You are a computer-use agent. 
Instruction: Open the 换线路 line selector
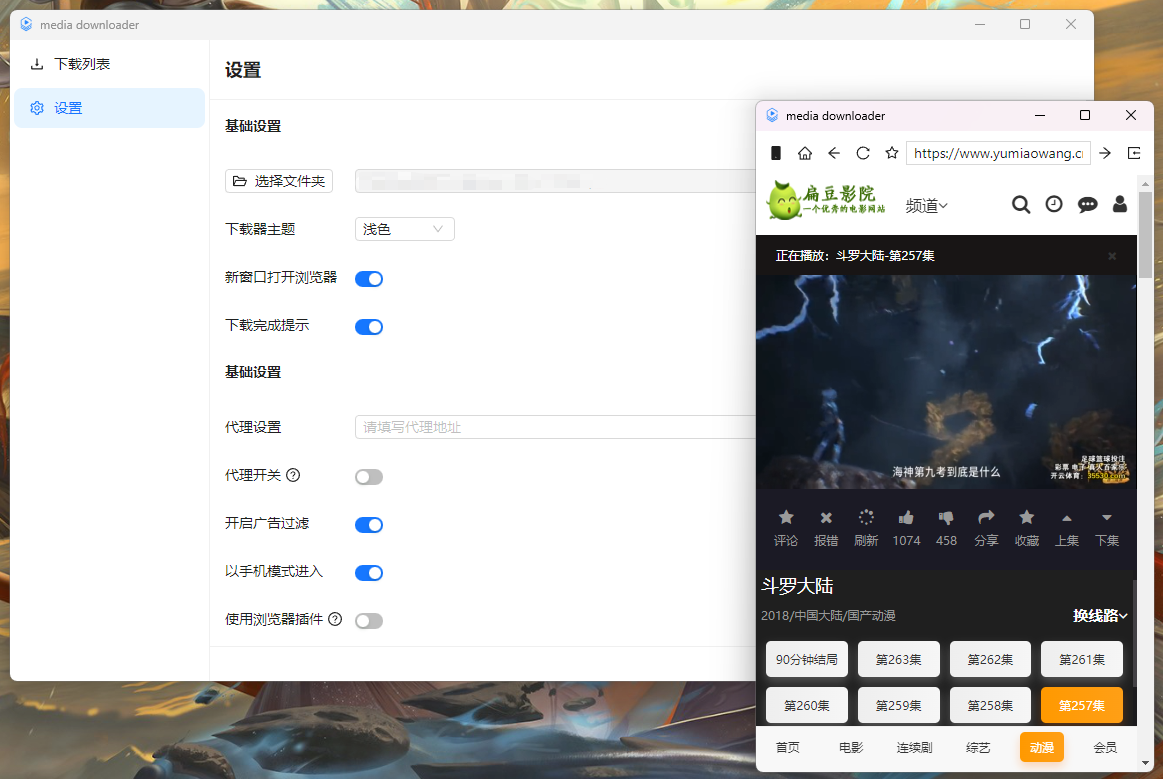click(1101, 615)
